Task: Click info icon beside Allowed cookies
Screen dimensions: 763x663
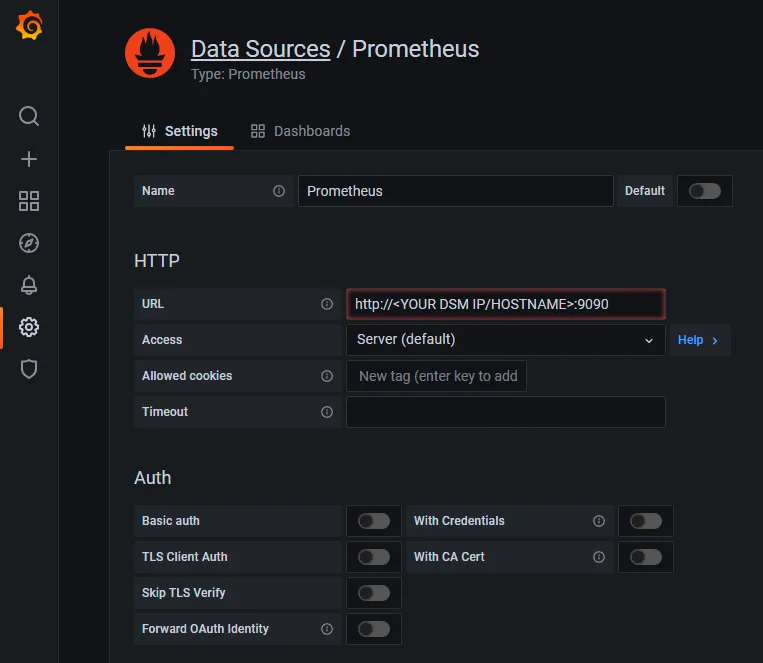Action: pyautogui.click(x=327, y=376)
